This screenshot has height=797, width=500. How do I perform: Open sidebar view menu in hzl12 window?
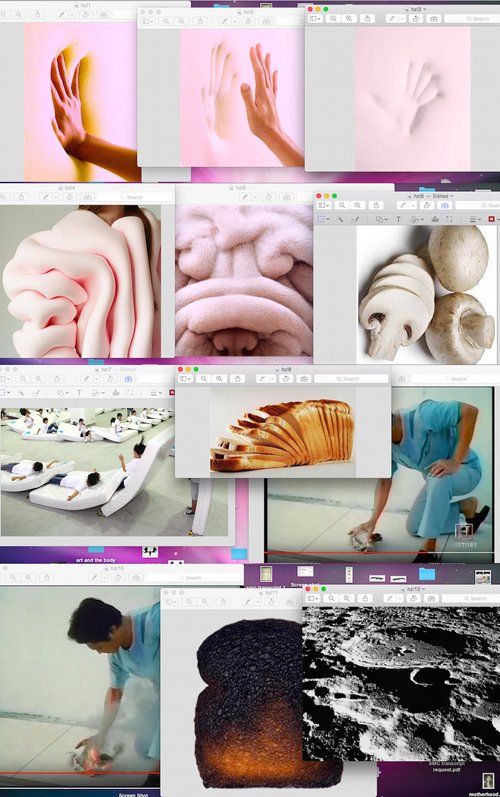pos(312,598)
